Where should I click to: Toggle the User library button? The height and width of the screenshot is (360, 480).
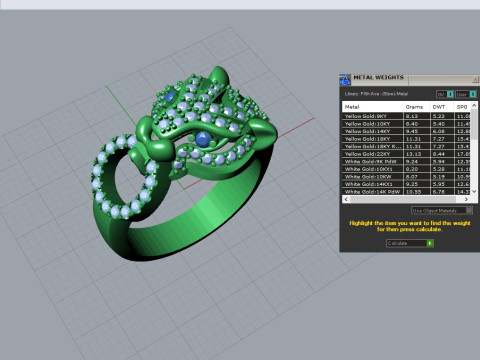click(465, 94)
